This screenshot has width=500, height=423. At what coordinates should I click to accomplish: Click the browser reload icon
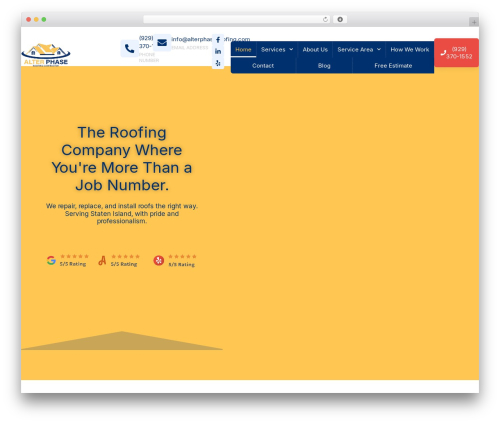tap(325, 20)
